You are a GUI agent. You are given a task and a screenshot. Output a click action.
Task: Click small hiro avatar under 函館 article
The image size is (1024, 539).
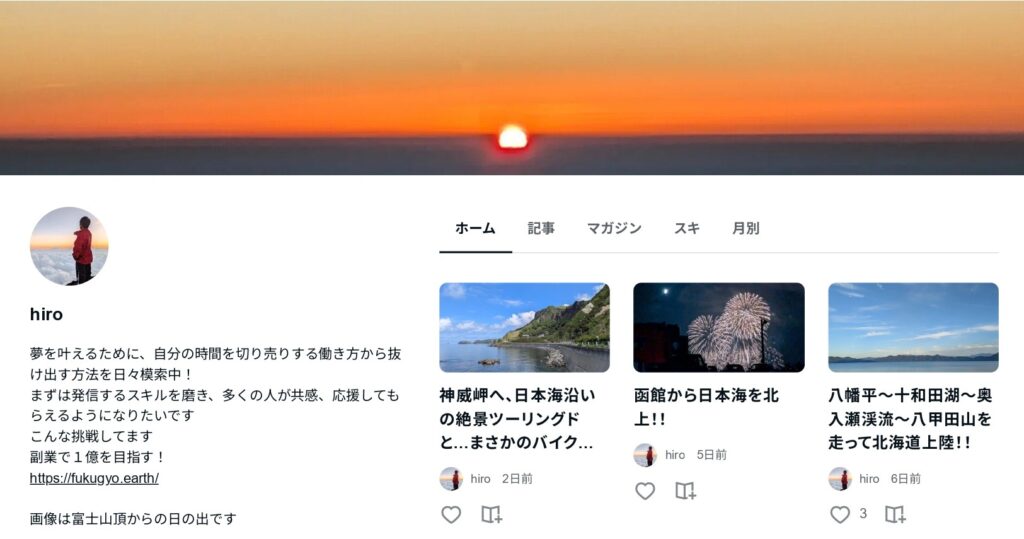[x=645, y=455]
